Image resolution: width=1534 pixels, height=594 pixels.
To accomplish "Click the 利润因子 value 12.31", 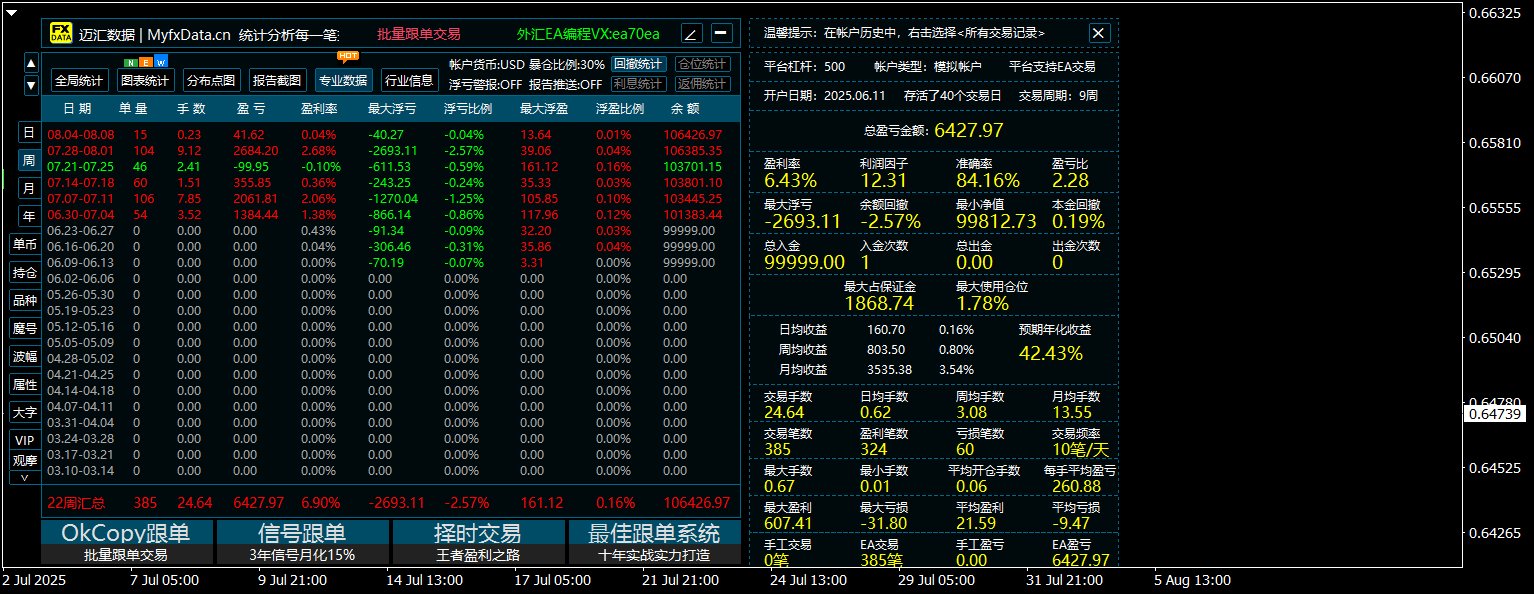I will coord(884,180).
